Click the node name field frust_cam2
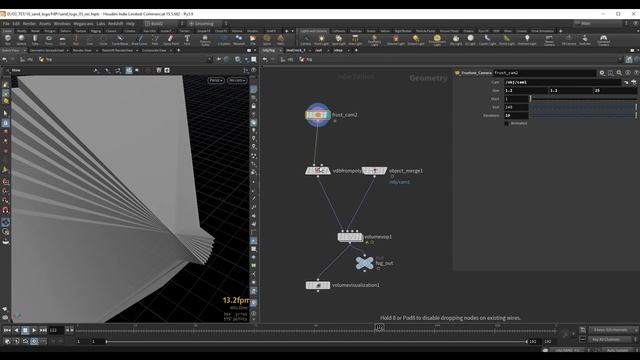 (544, 73)
